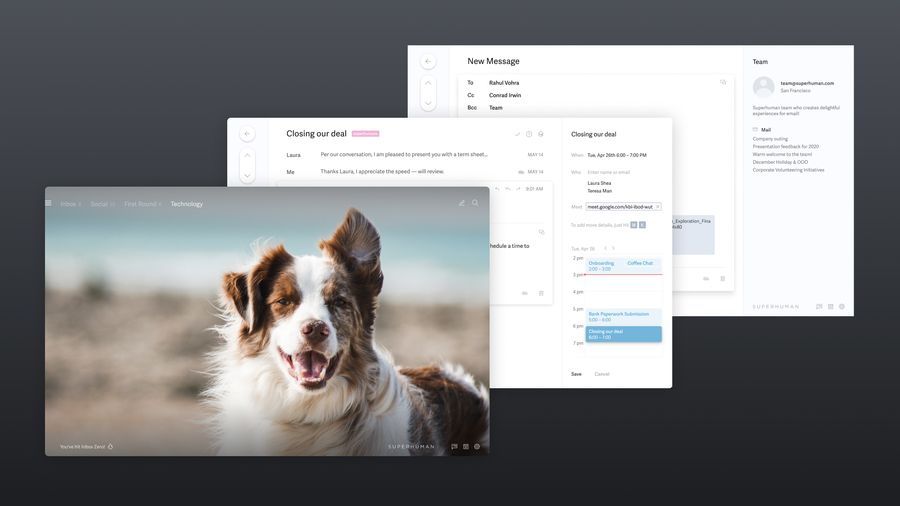Image resolution: width=900 pixels, height=506 pixels.
Task: Open the Onboarding calendar event
Action: 604,266
